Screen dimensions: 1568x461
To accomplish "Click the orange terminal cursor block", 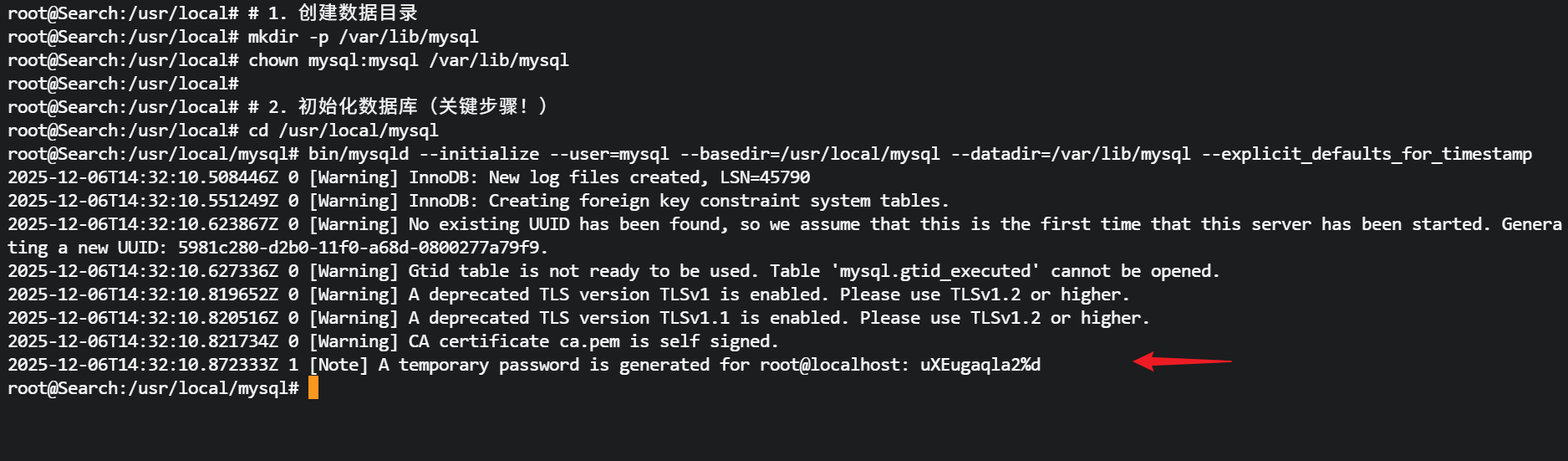I will click(x=313, y=388).
